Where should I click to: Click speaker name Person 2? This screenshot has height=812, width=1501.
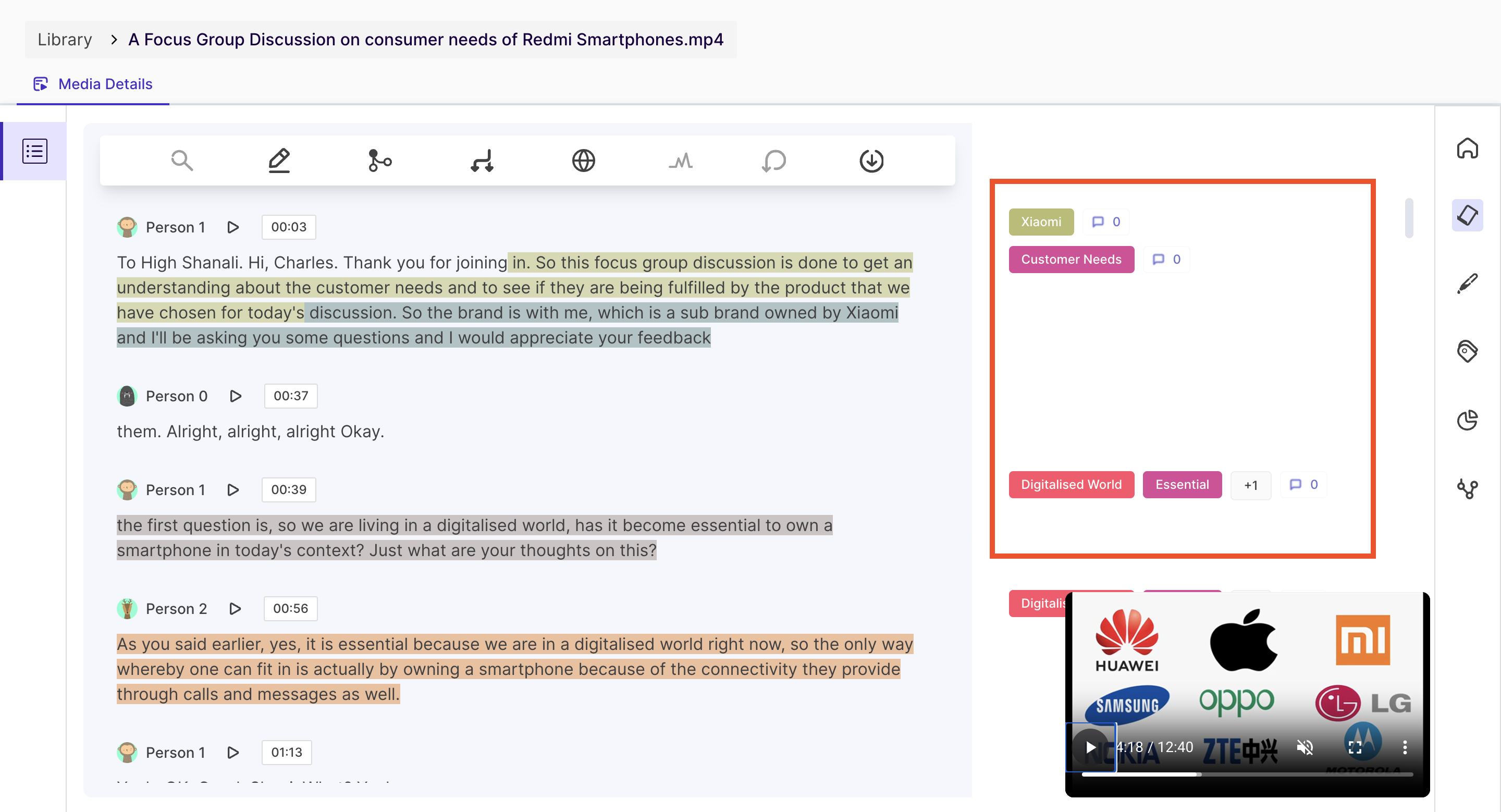[177, 609]
